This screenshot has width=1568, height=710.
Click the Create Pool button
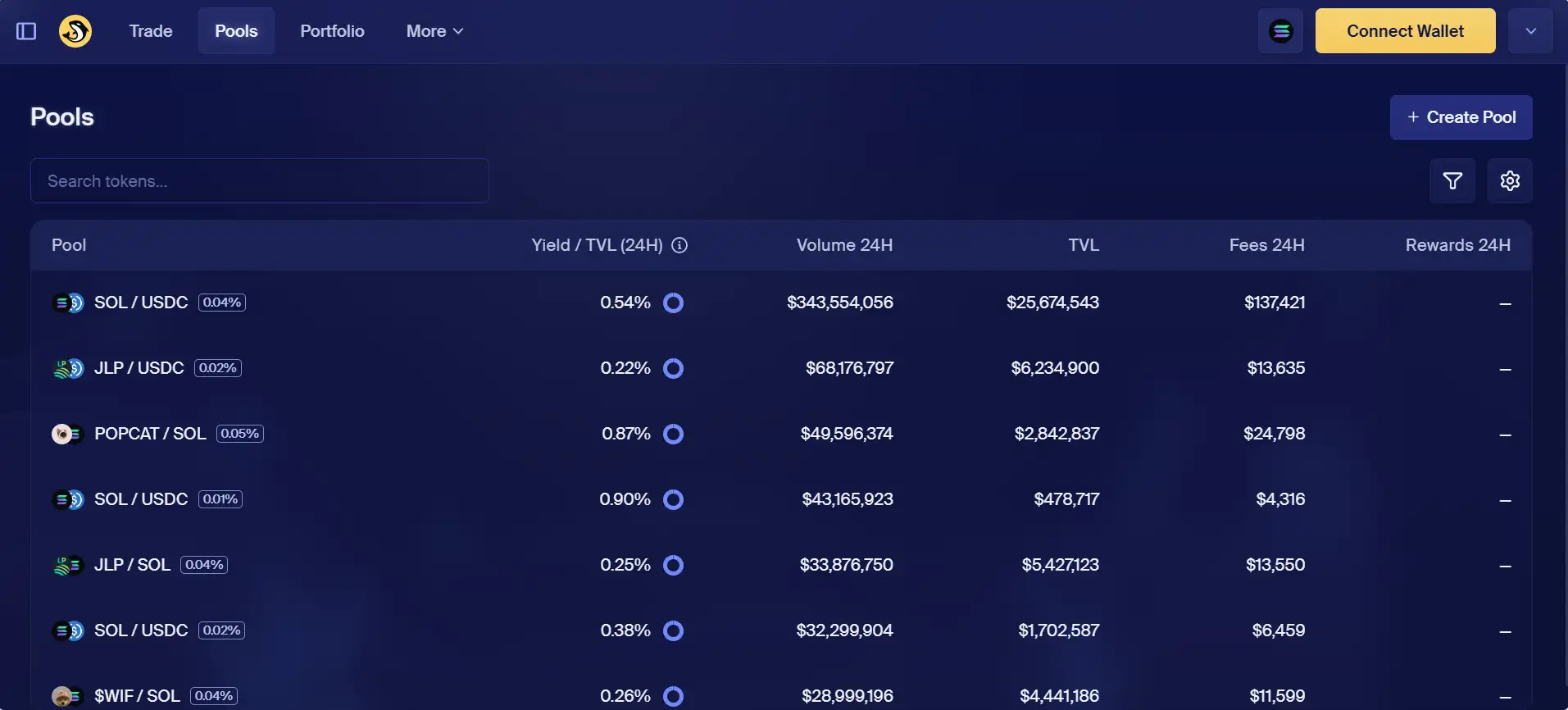pos(1461,117)
